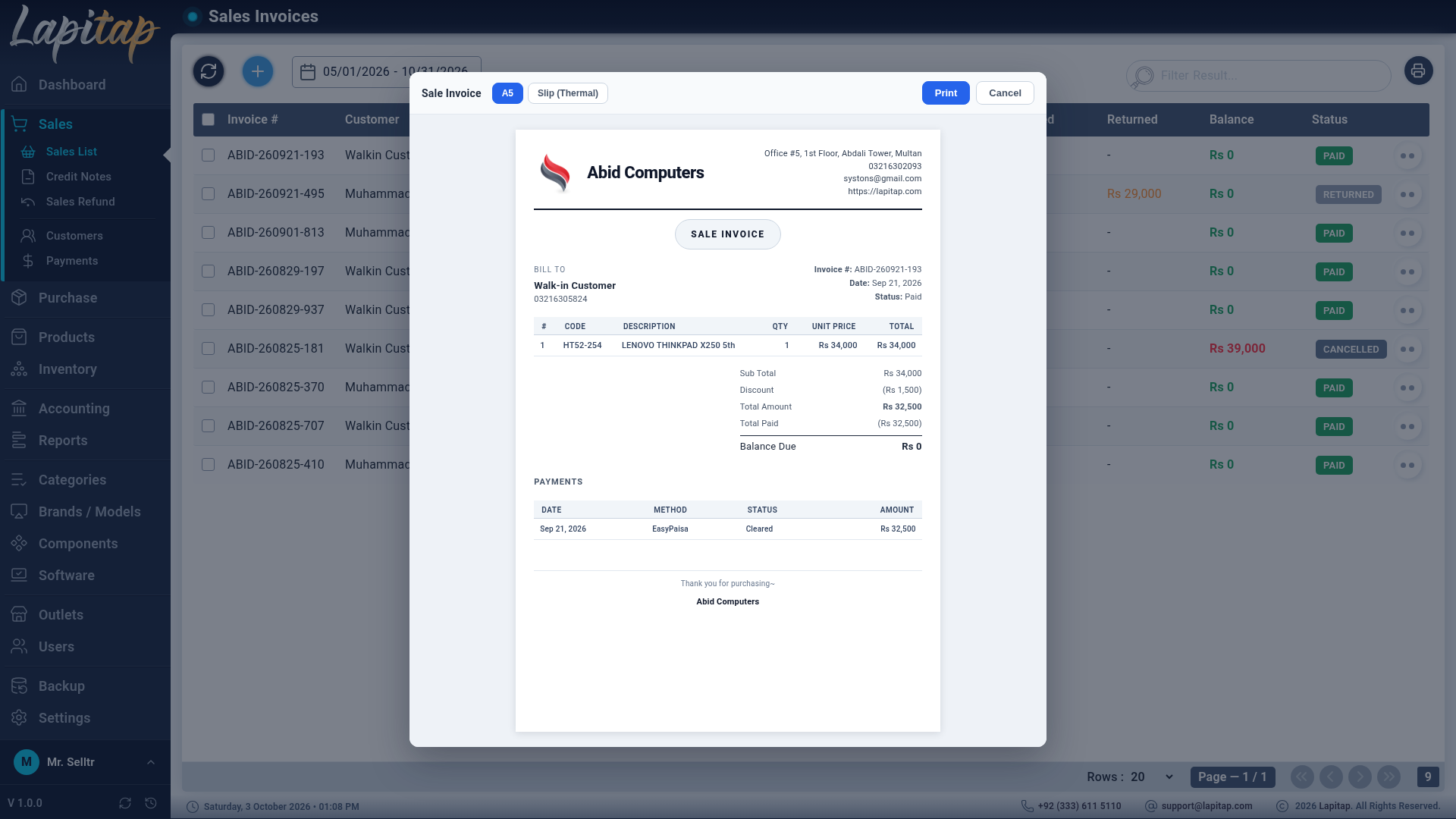Click the blue plus add invoice icon

[258, 71]
